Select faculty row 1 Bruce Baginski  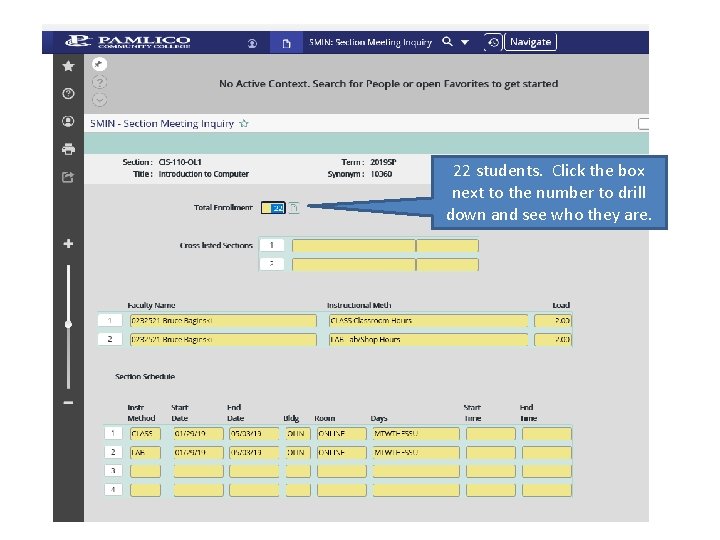(223, 321)
